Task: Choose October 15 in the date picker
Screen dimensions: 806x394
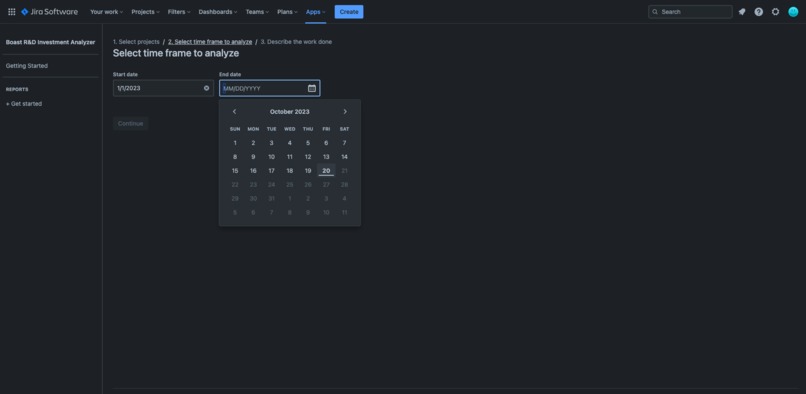Action: pyautogui.click(x=235, y=171)
